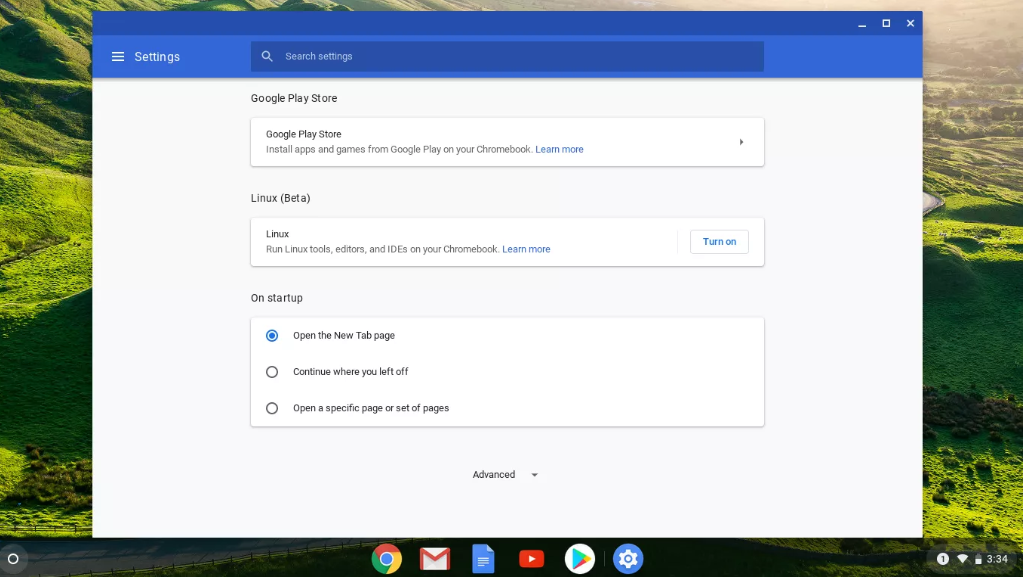Select Open a specific page or set of pages
The width and height of the screenshot is (1023, 577).
pos(272,408)
